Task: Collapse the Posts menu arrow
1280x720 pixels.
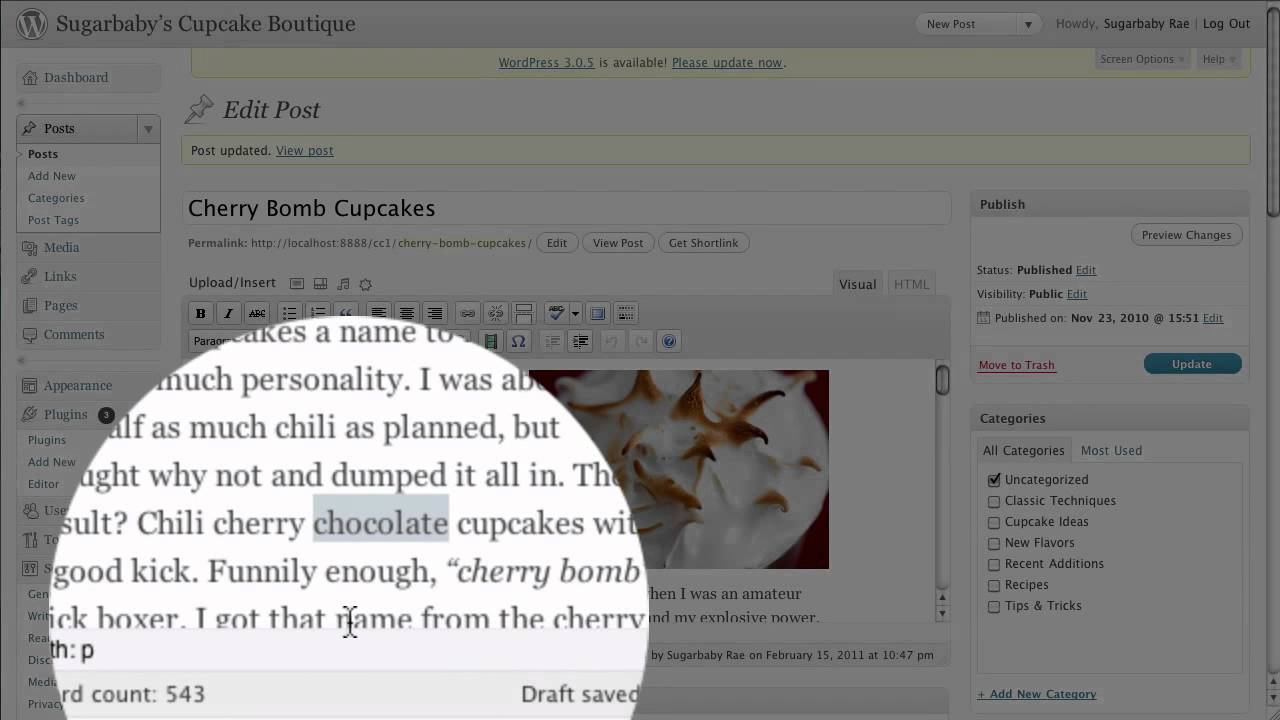Action: tap(148, 128)
